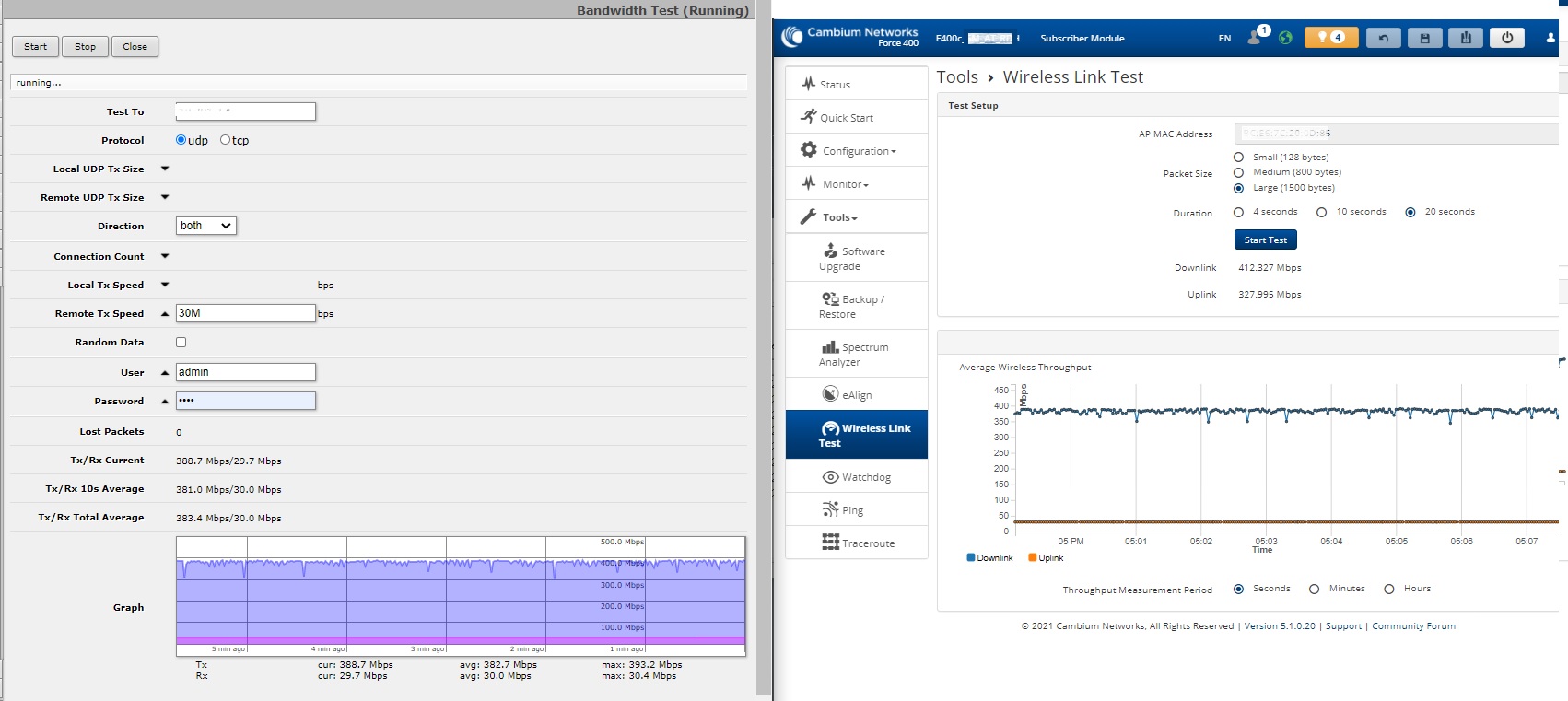Click the undo changes icon in header
The width and height of the screenshot is (1568, 701).
tap(1383, 38)
